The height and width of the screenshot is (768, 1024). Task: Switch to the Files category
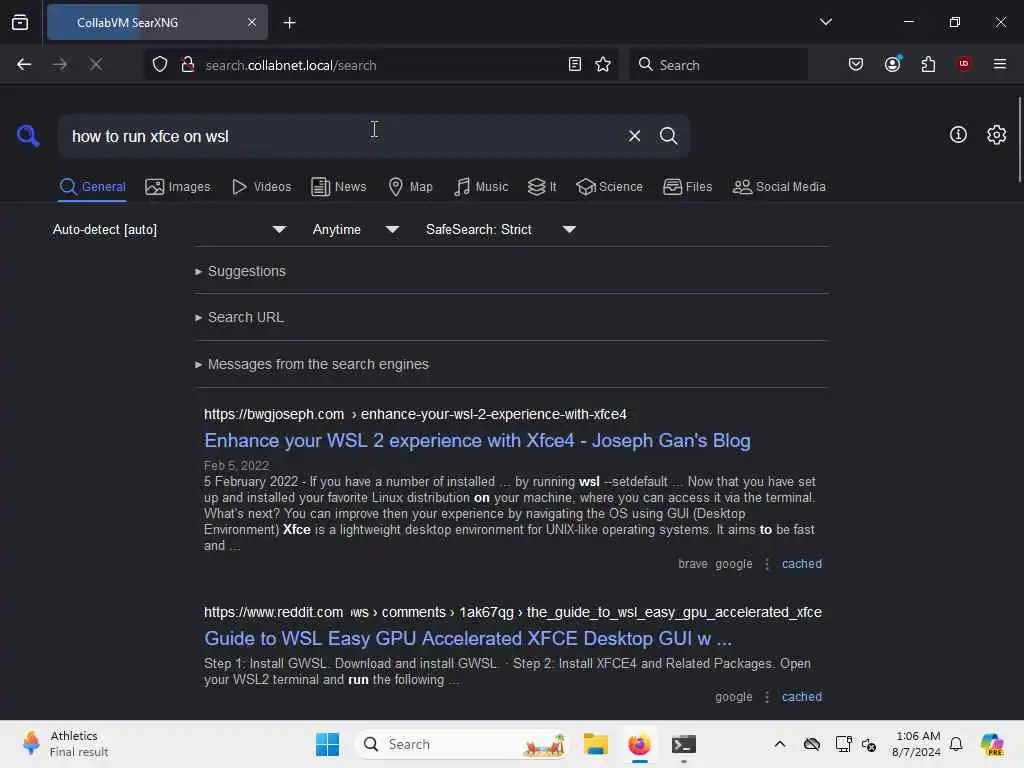(687, 187)
